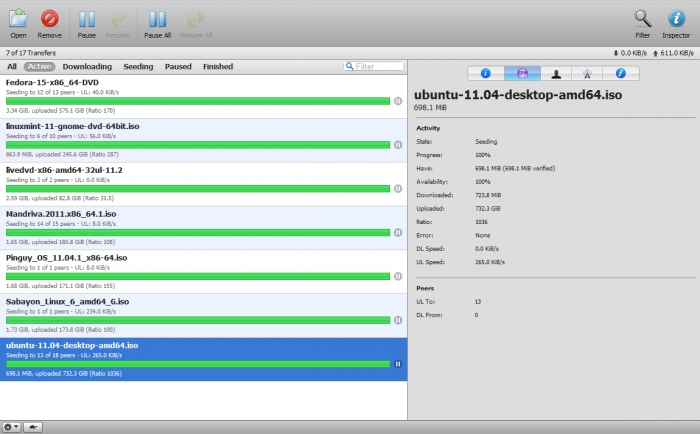Show the Peers inspector tab
The image size is (700, 434).
tap(556, 73)
